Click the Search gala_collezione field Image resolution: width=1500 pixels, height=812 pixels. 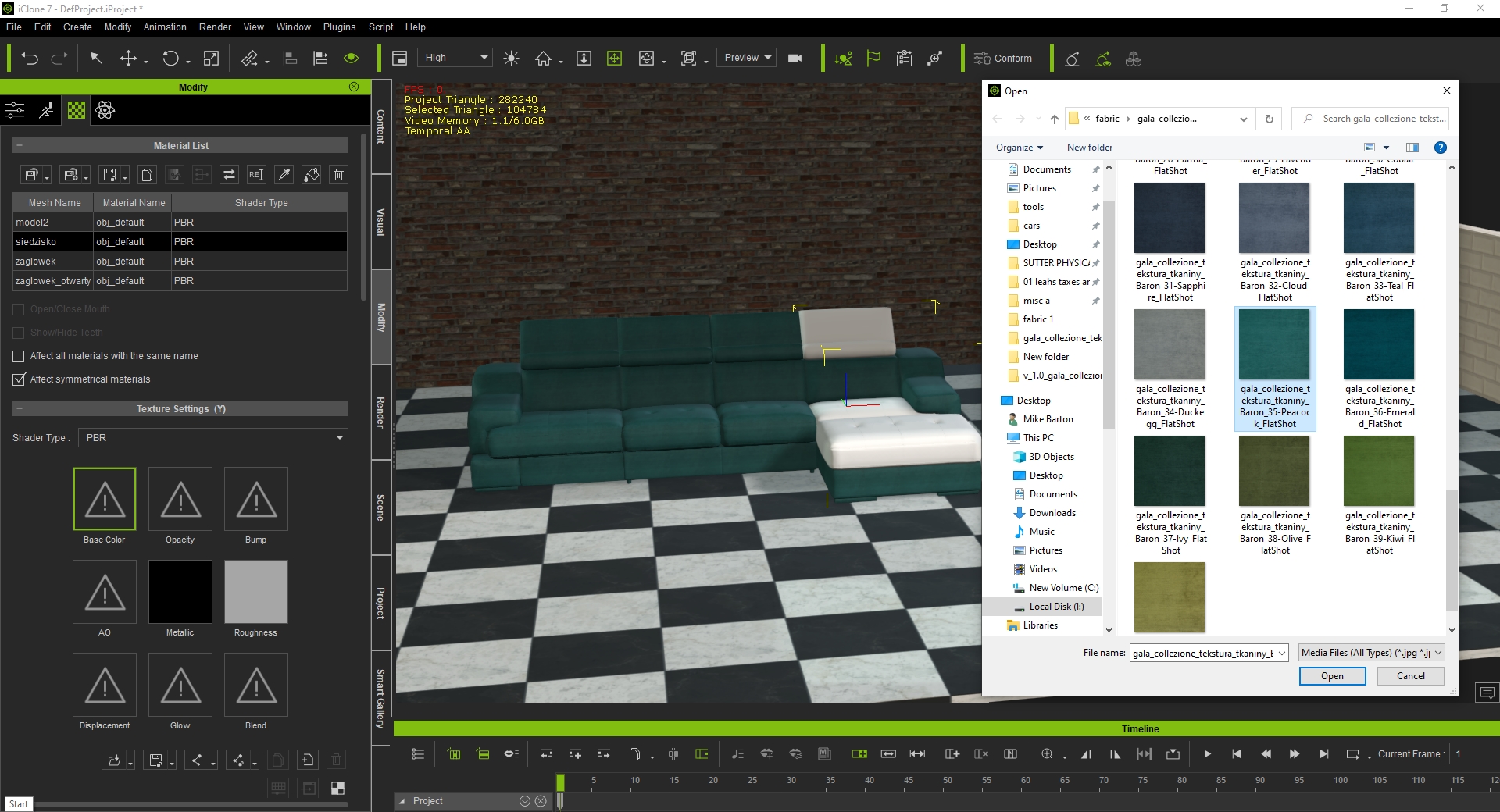1371,119
